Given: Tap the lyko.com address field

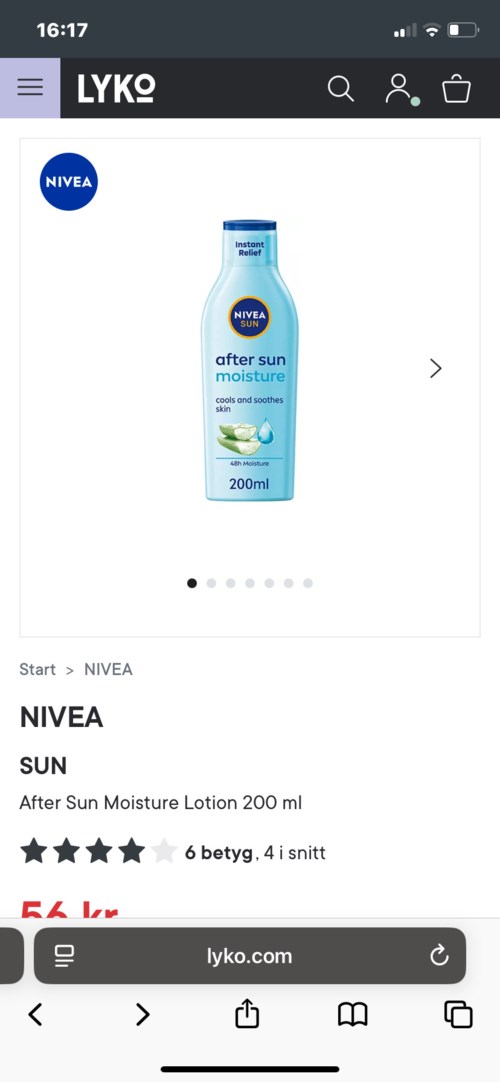Looking at the screenshot, I should click(x=250, y=956).
